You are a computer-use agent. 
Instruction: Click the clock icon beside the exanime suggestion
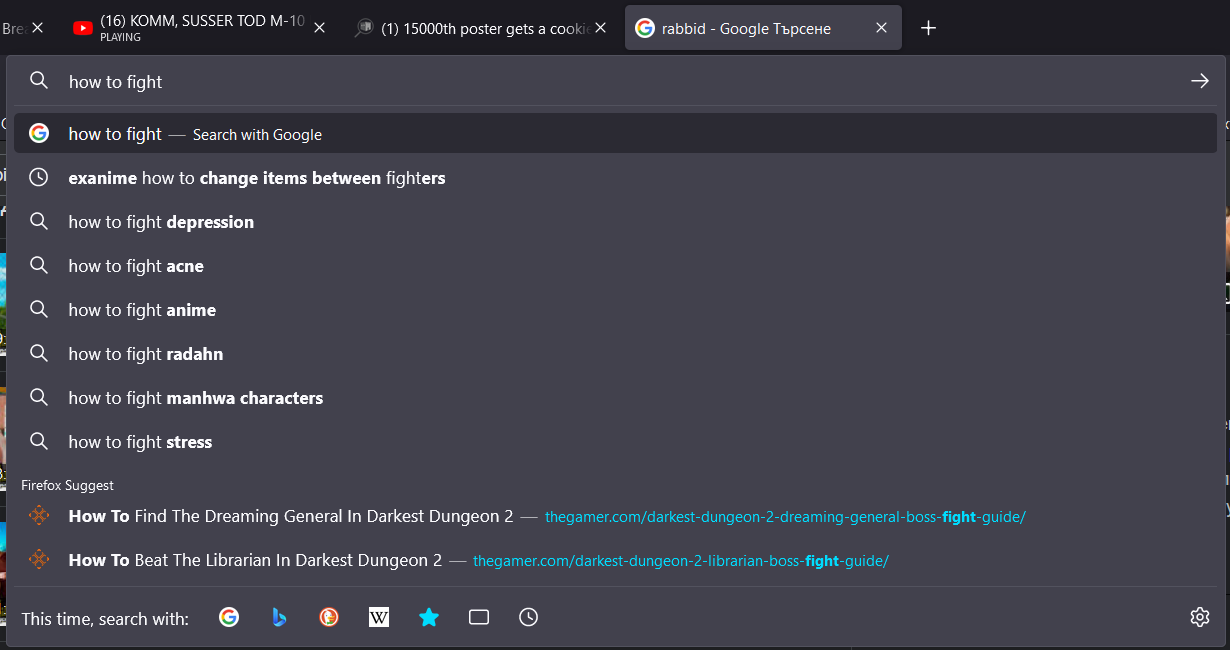click(39, 178)
